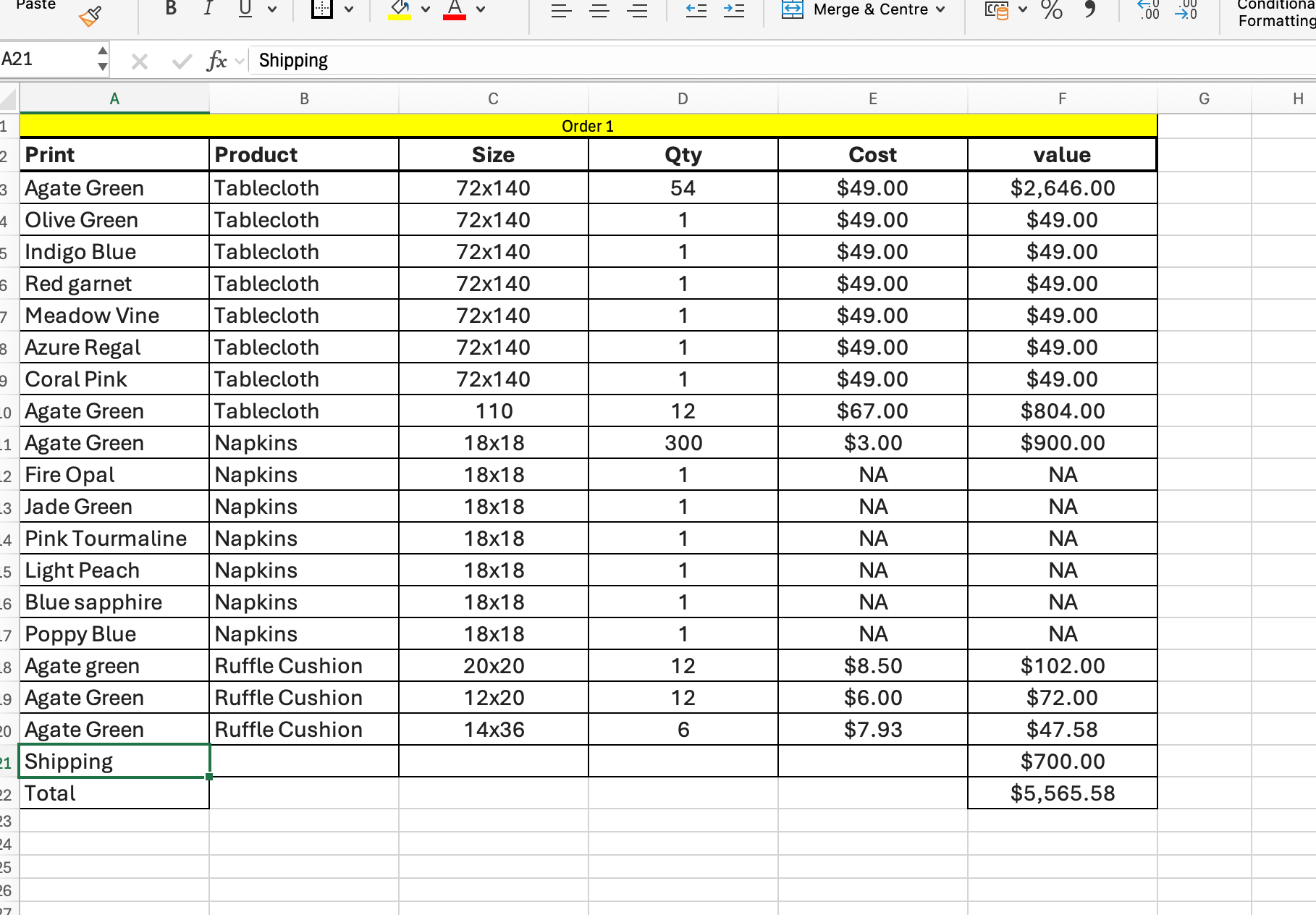Image resolution: width=1316 pixels, height=915 pixels.
Task: Decrease the indent level
Action: click(x=696, y=10)
